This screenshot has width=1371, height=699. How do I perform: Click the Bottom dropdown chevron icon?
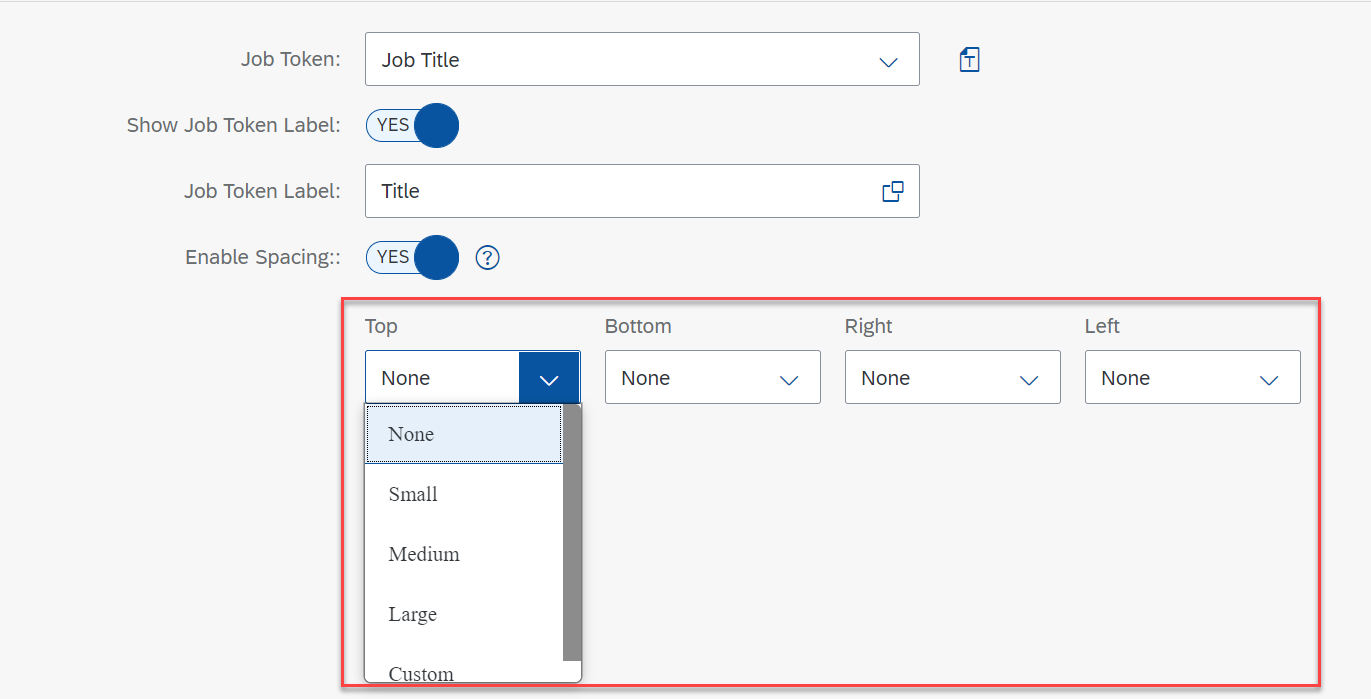[x=789, y=379]
